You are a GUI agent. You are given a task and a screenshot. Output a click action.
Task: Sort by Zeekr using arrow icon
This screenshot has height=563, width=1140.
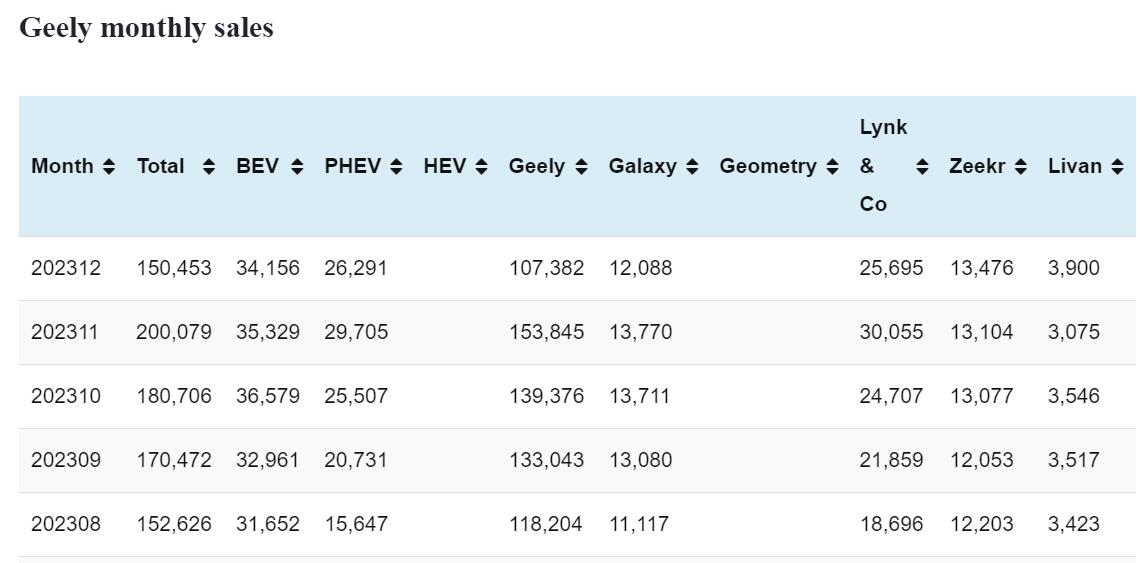pos(1020,167)
